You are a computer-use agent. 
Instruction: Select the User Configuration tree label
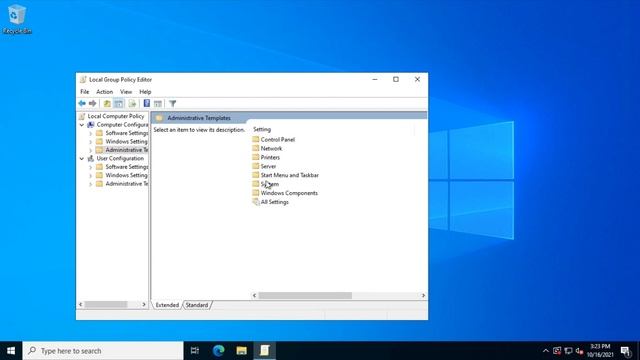pos(120,158)
